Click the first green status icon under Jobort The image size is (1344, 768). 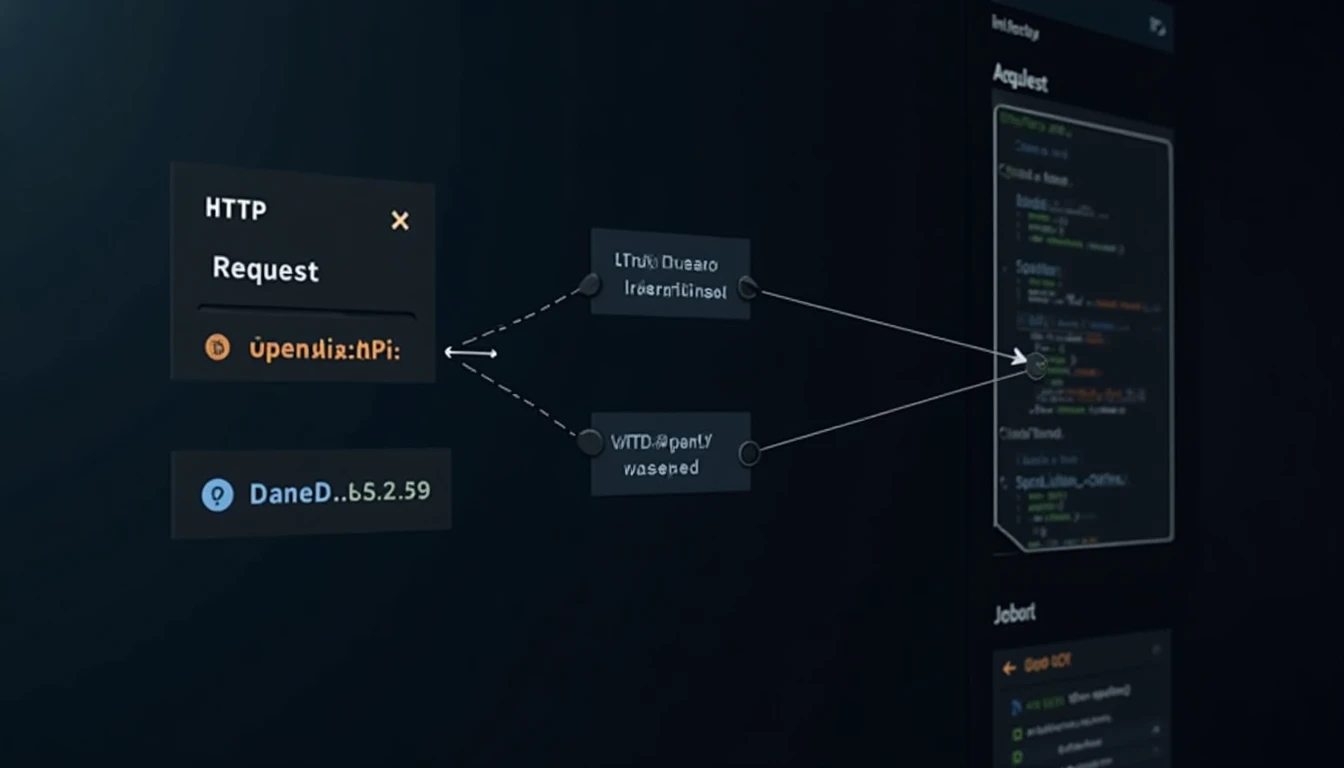[1017, 734]
